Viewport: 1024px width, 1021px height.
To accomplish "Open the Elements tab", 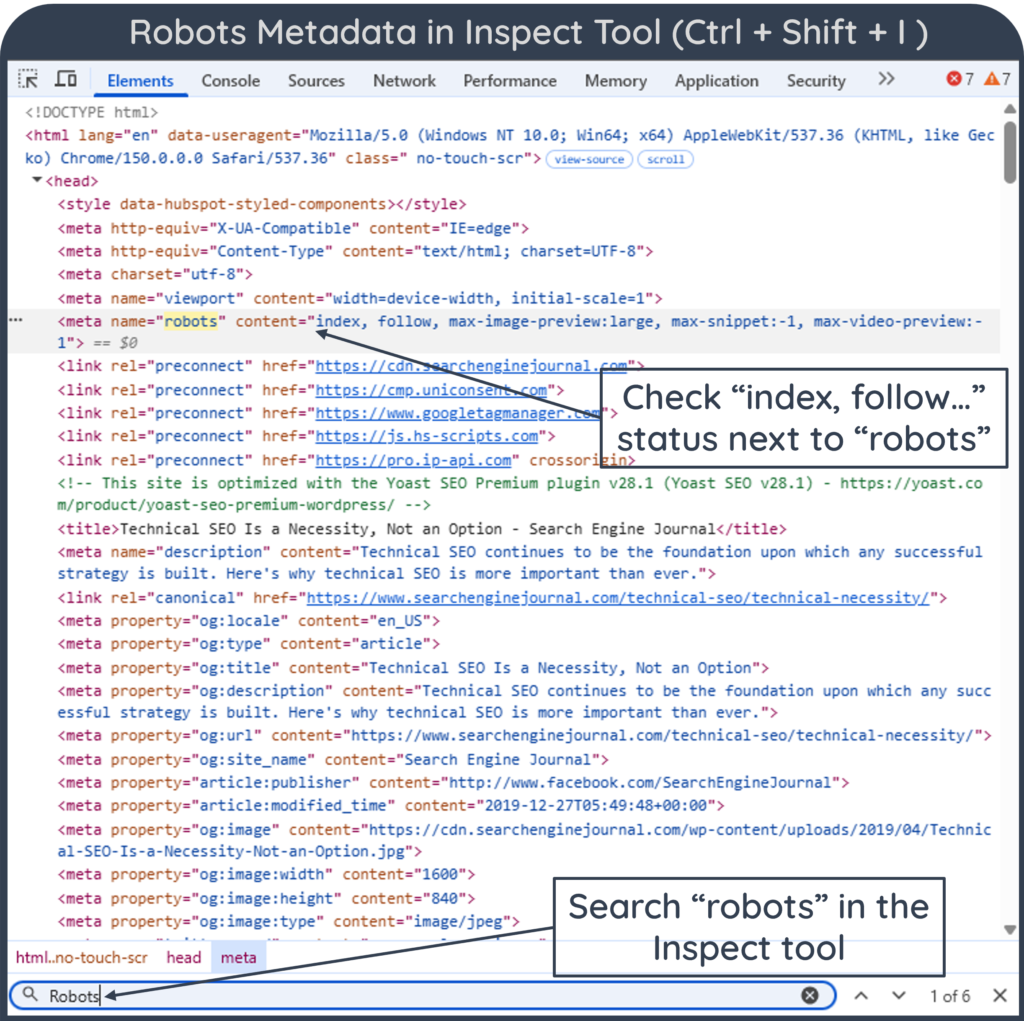I will [x=140, y=81].
